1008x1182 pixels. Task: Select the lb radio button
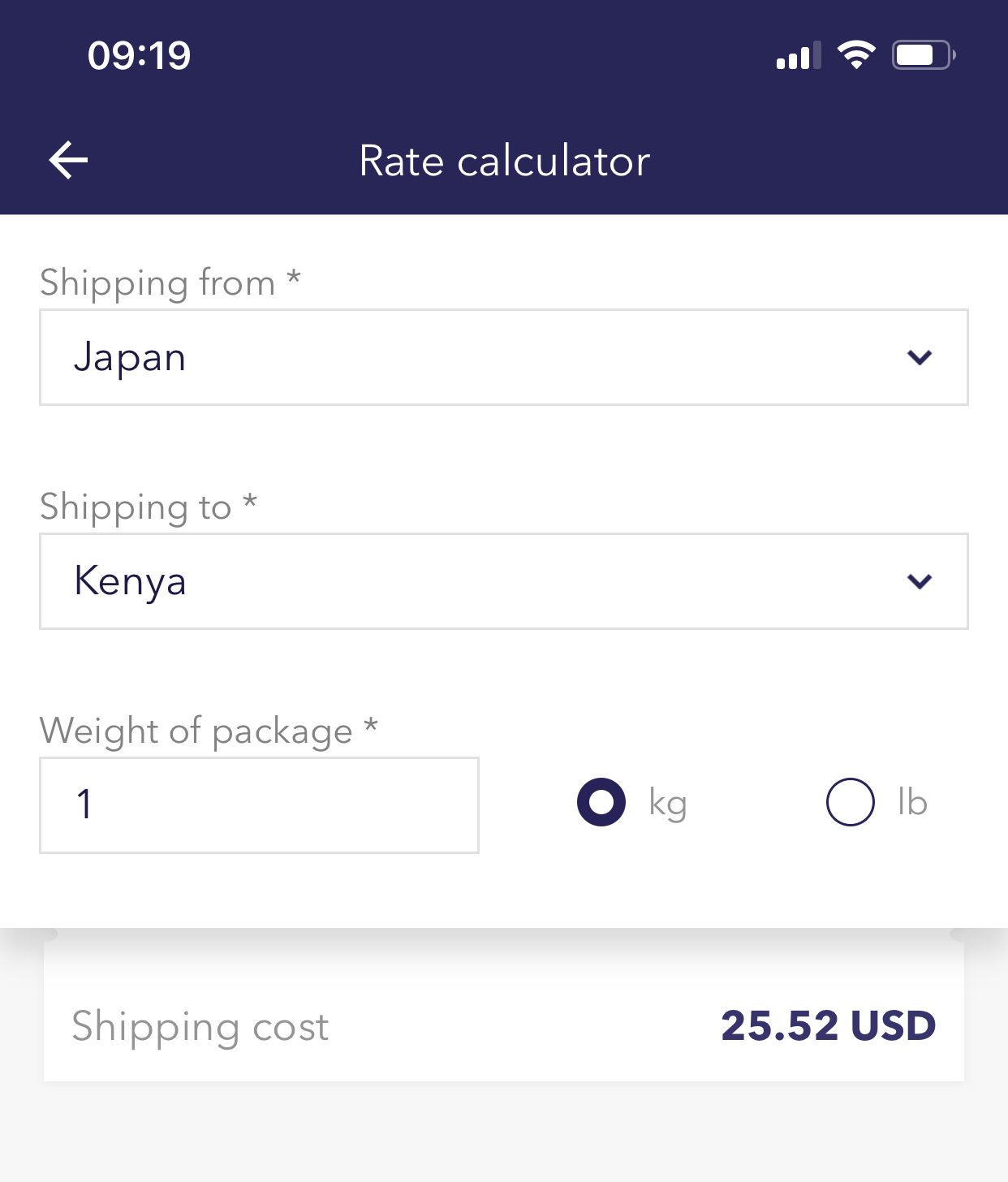coord(851,802)
